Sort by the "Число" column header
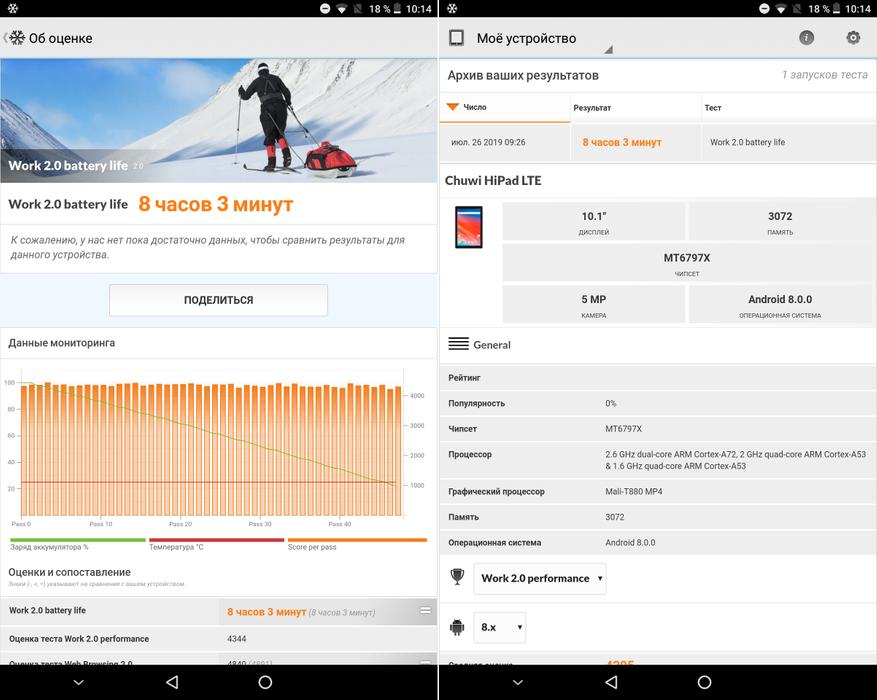 click(x=504, y=107)
